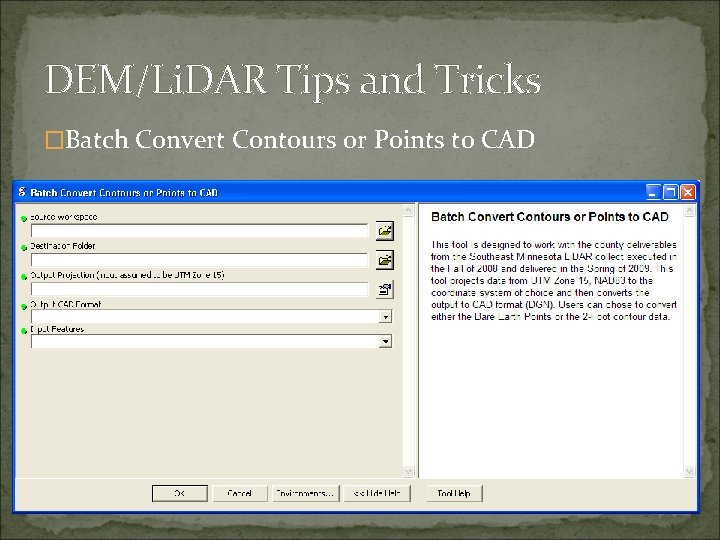This screenshot has width=720, height=540.
Task: Expand the Input Features dropdown
Action: [385, 341]
